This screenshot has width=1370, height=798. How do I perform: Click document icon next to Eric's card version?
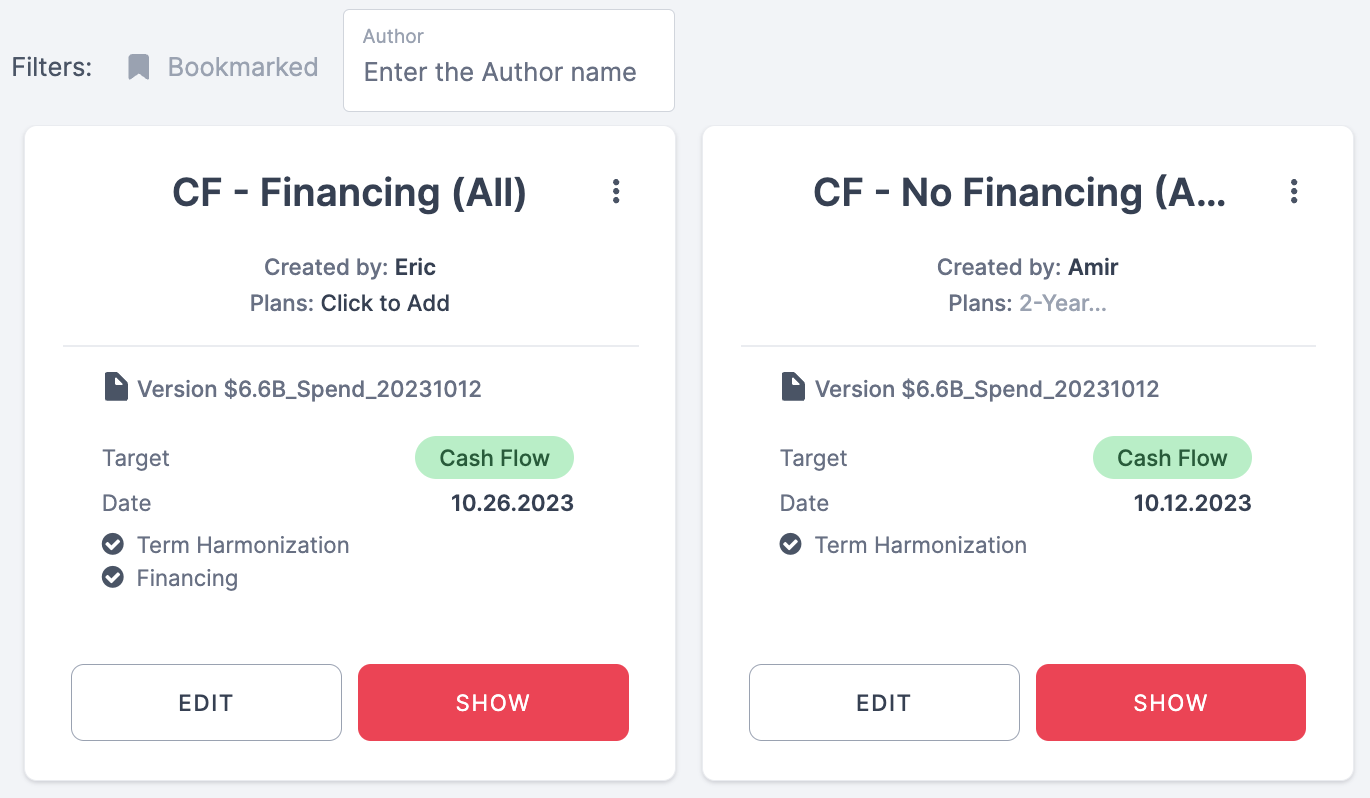[x=116, y=387]
